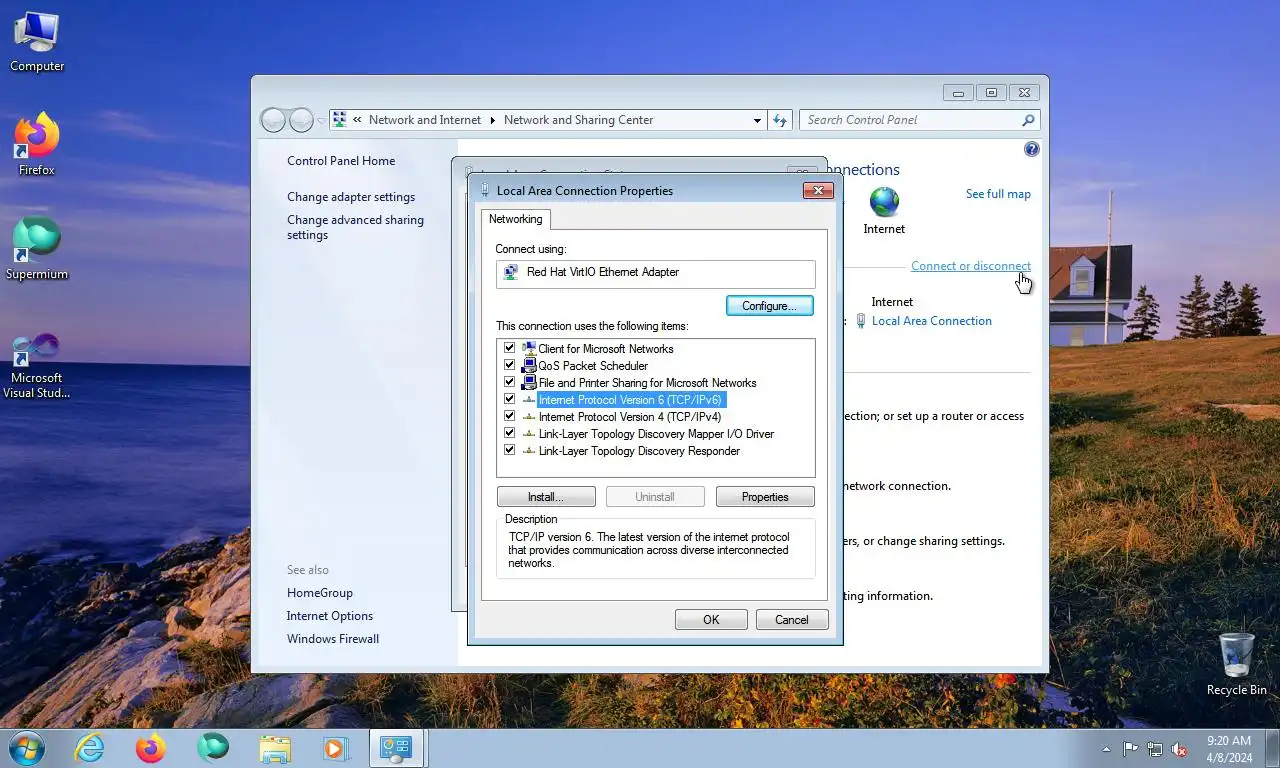The height and width of the screenshot is (768, 1280).
Task: Confirm the dialog with OK
Action: pyautogui.click(x=711, y=620)
